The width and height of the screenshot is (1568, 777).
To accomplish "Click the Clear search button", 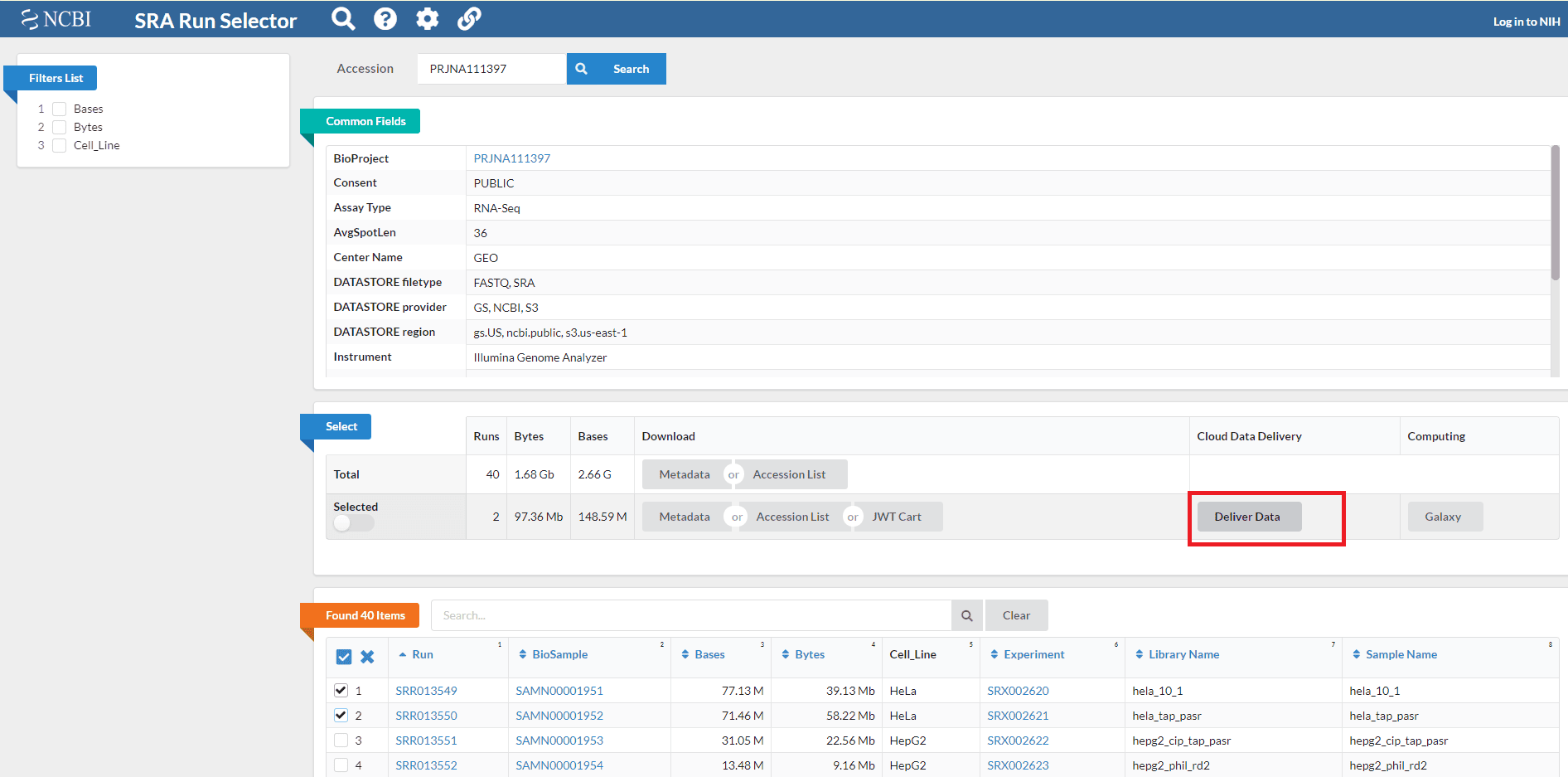I will click(x=1017, y=615).
